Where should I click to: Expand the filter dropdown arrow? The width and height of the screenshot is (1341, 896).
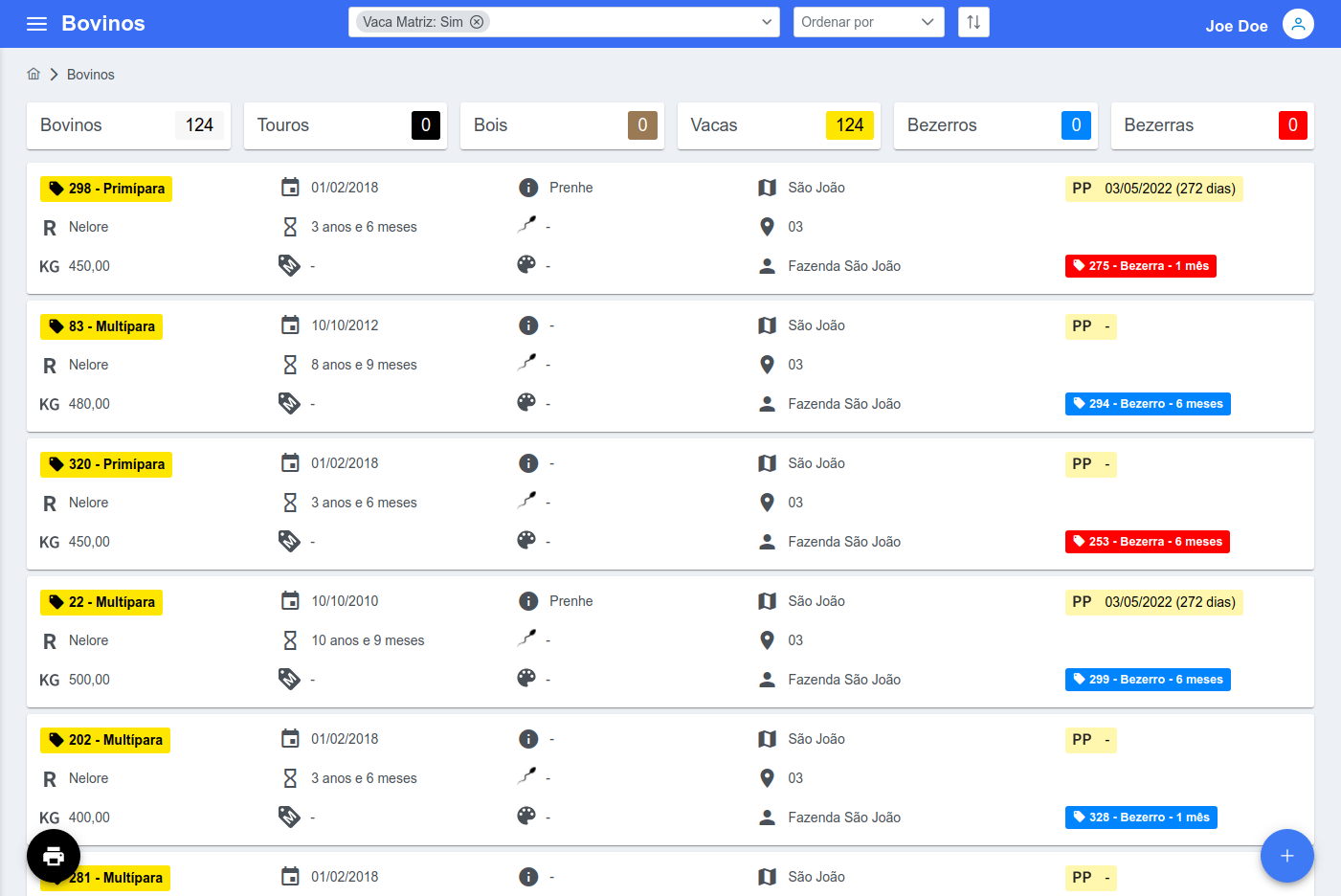point(768,22)
